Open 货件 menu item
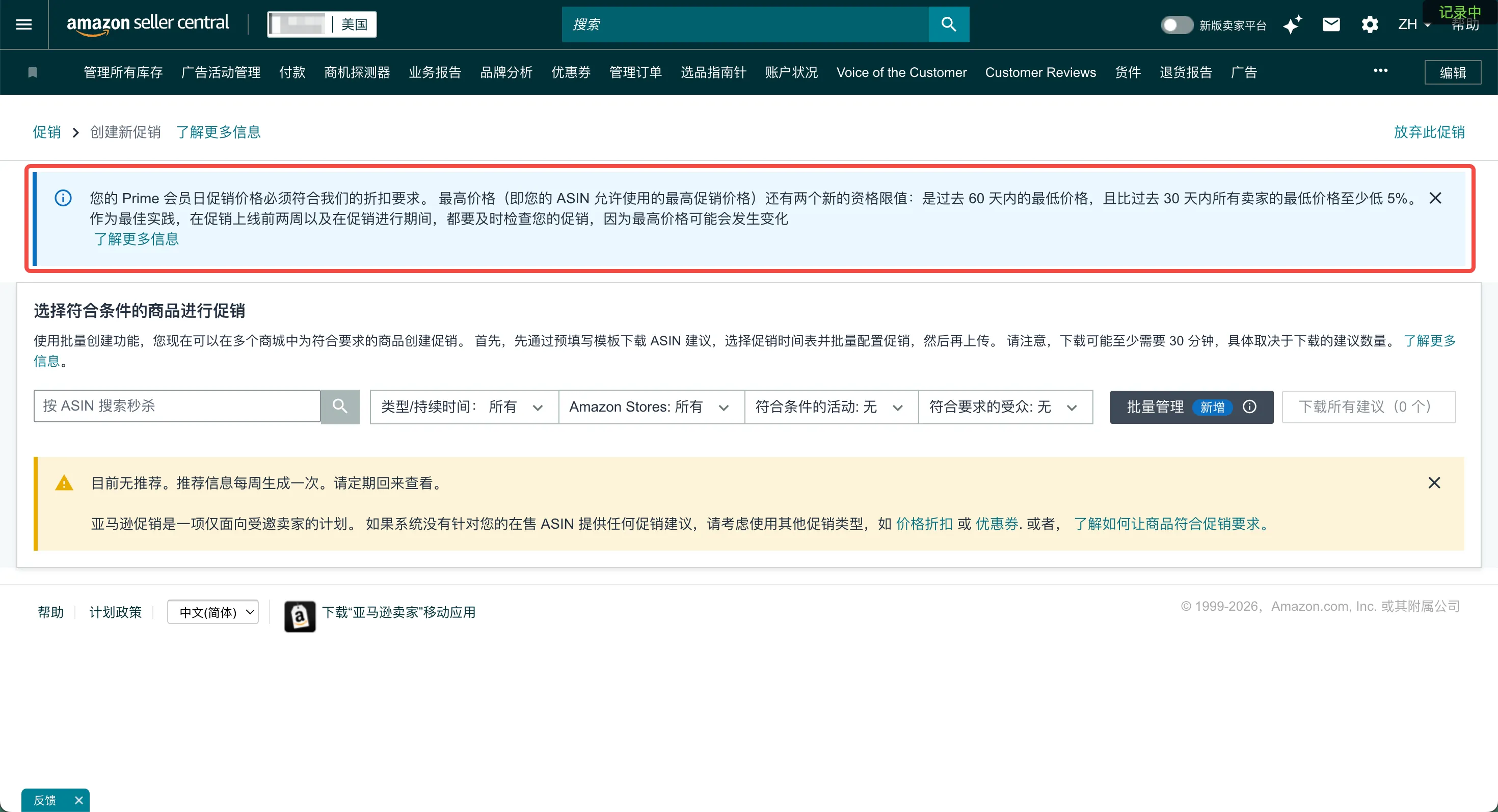The height and width of the screenshot is (812, 1498). pyautogui.click(x=1128, y=72)
